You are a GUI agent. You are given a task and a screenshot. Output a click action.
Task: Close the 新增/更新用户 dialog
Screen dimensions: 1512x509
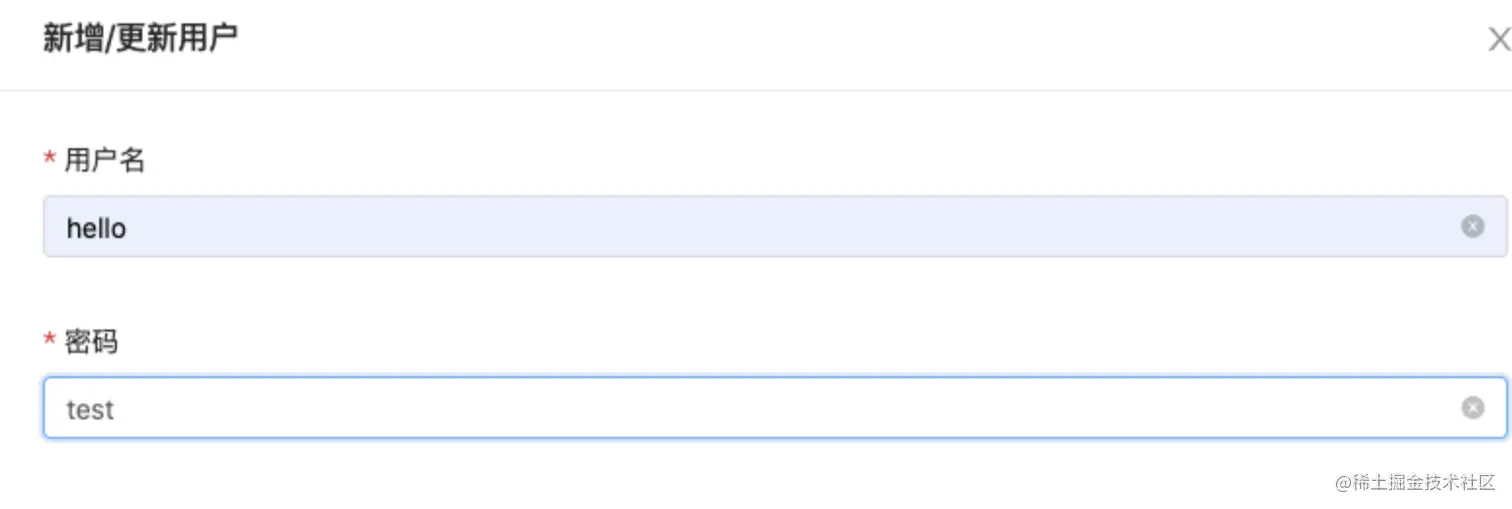pos(1498,40)
